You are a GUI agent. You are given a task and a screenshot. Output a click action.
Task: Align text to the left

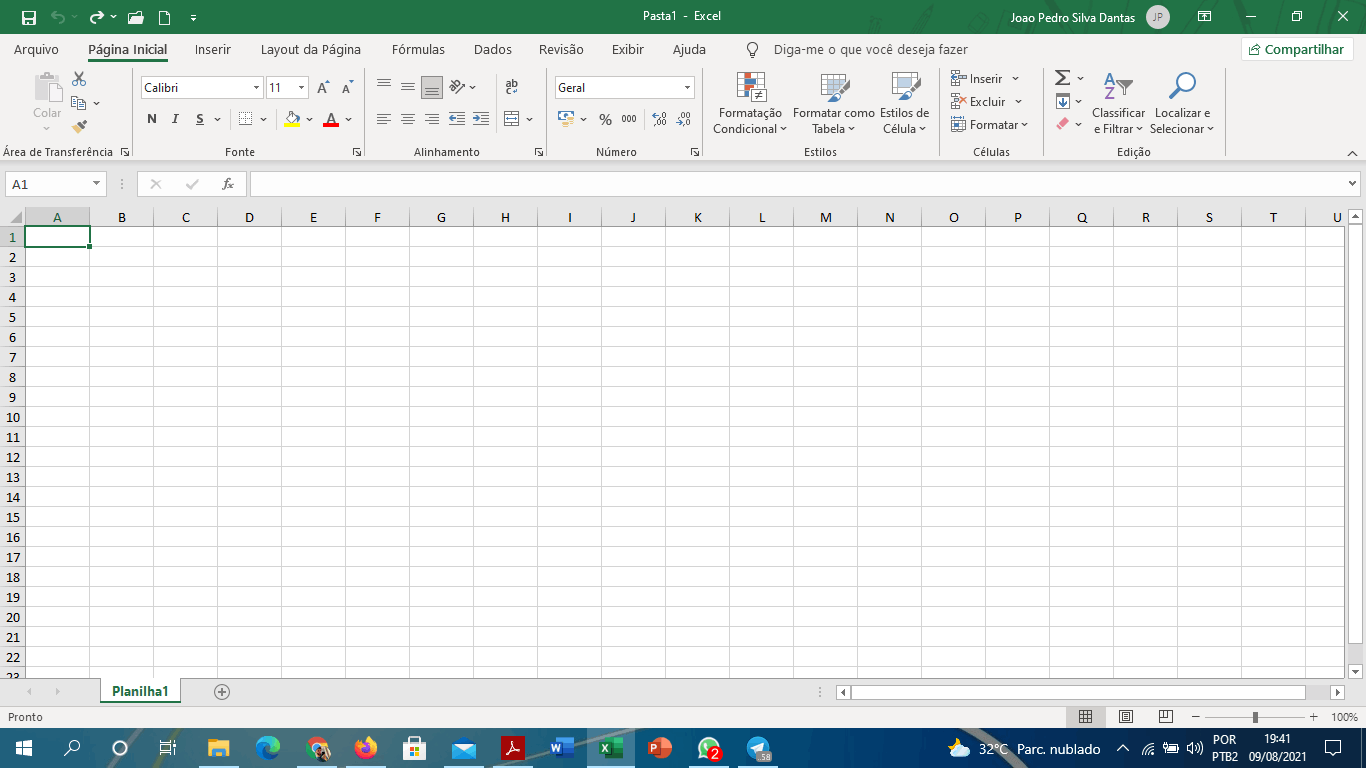click(384, 119)
